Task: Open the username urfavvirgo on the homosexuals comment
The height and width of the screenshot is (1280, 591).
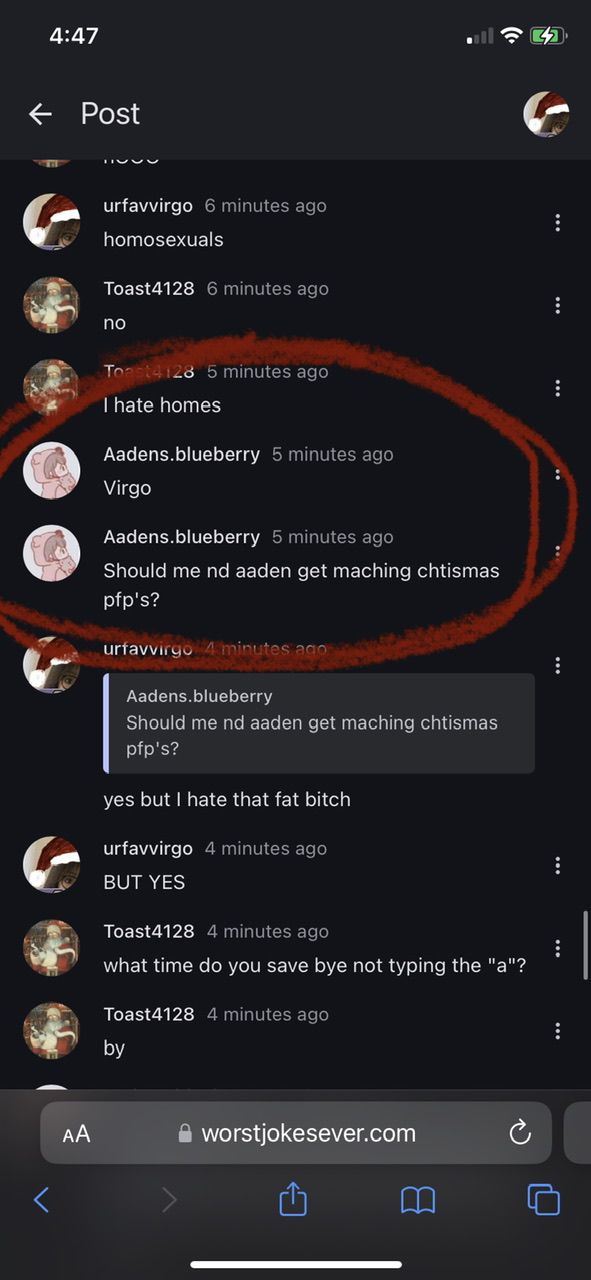Action: [x=148, y=205]
